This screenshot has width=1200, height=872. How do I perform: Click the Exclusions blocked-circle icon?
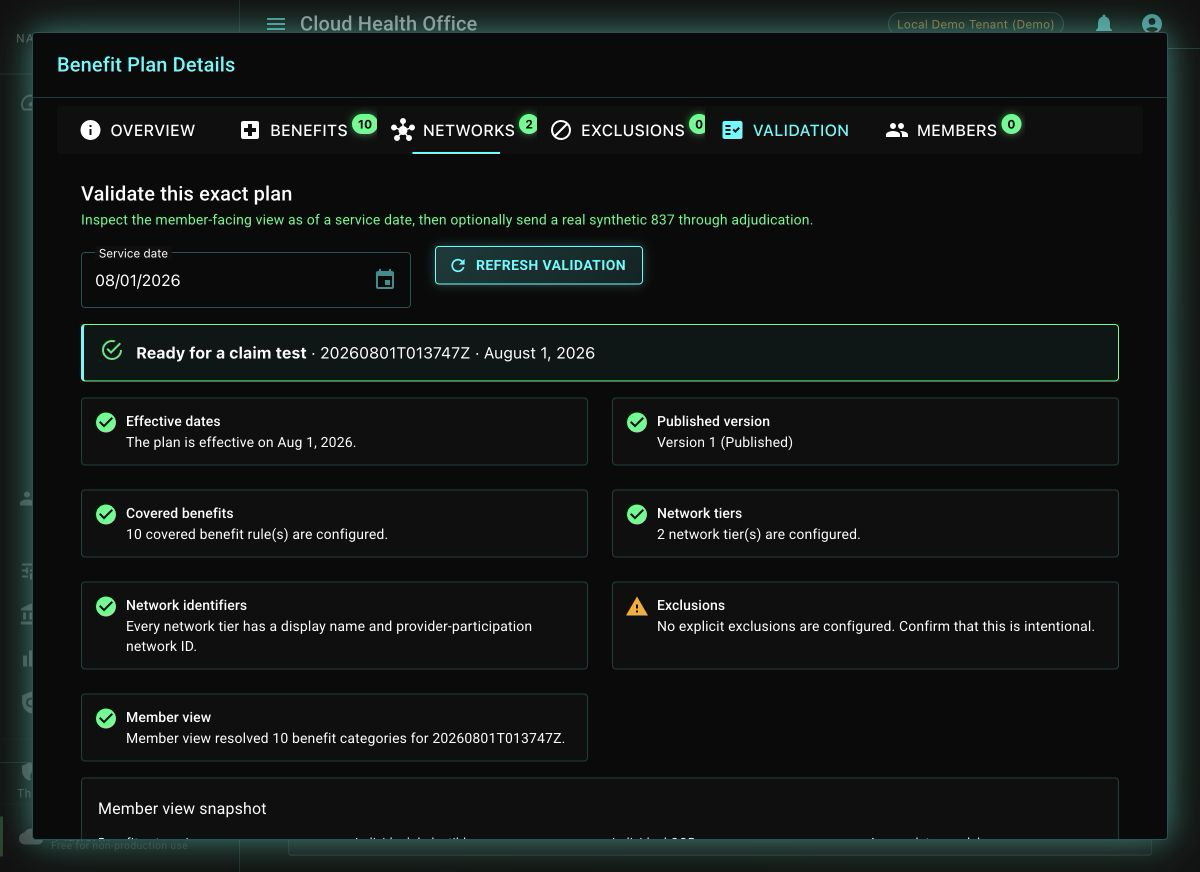[x=561, y=130]
